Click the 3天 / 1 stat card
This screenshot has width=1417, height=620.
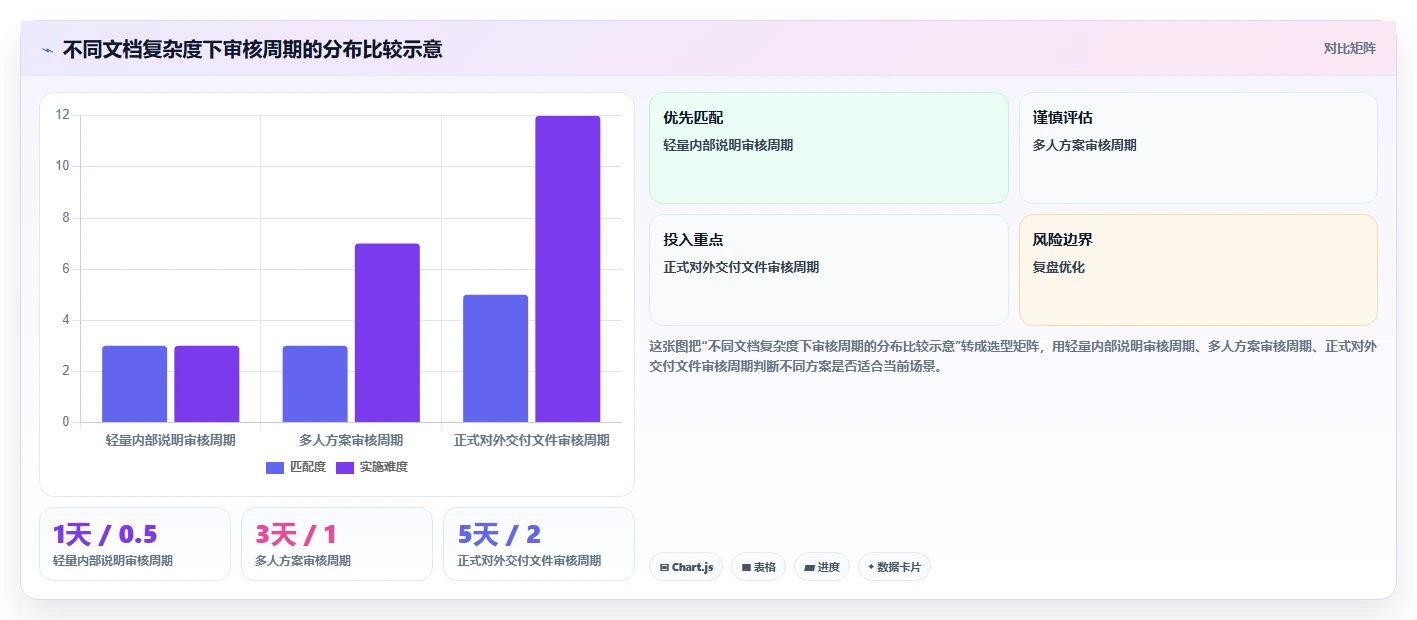point(337,544)
